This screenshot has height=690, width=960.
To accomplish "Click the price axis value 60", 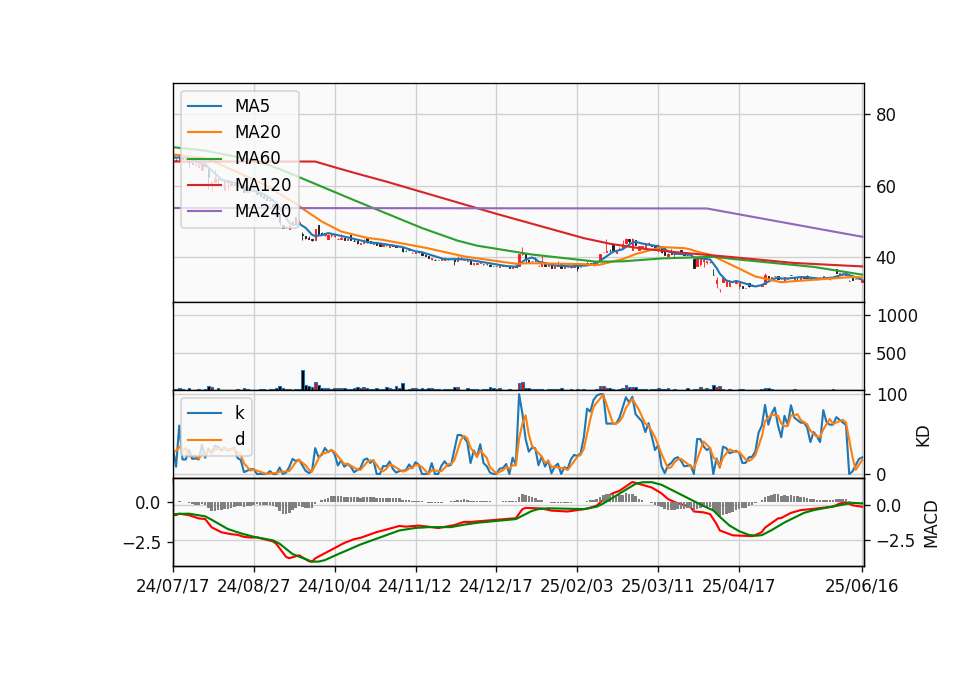I will pos(886,187).
